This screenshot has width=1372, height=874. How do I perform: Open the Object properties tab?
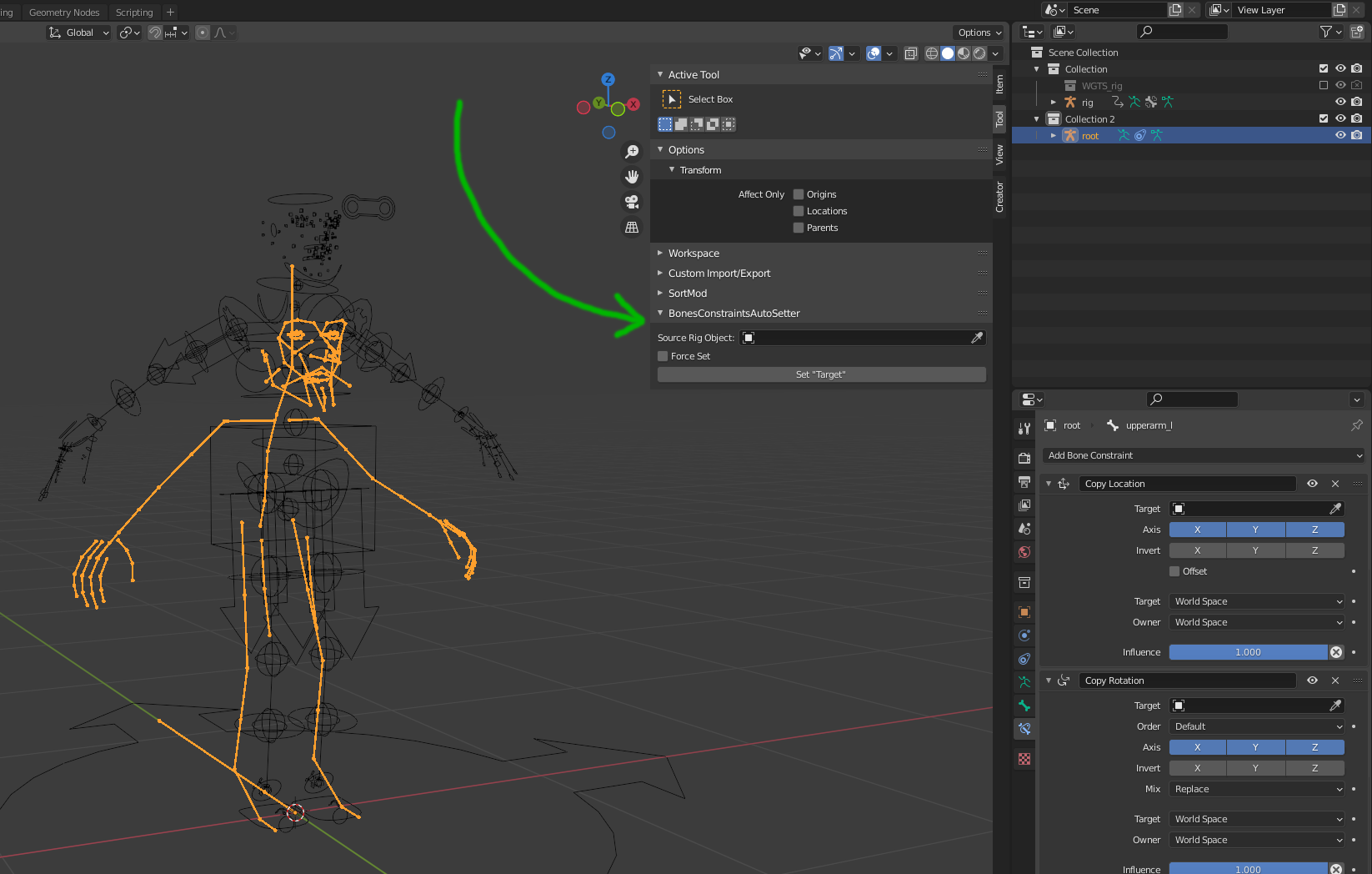pos(1024,612)
